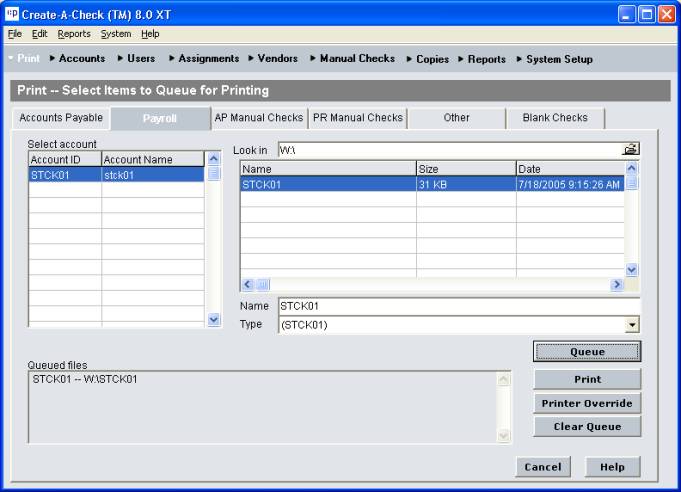Click the 31 KB size cell
This screenshot has height=492, width=681.
466,185
